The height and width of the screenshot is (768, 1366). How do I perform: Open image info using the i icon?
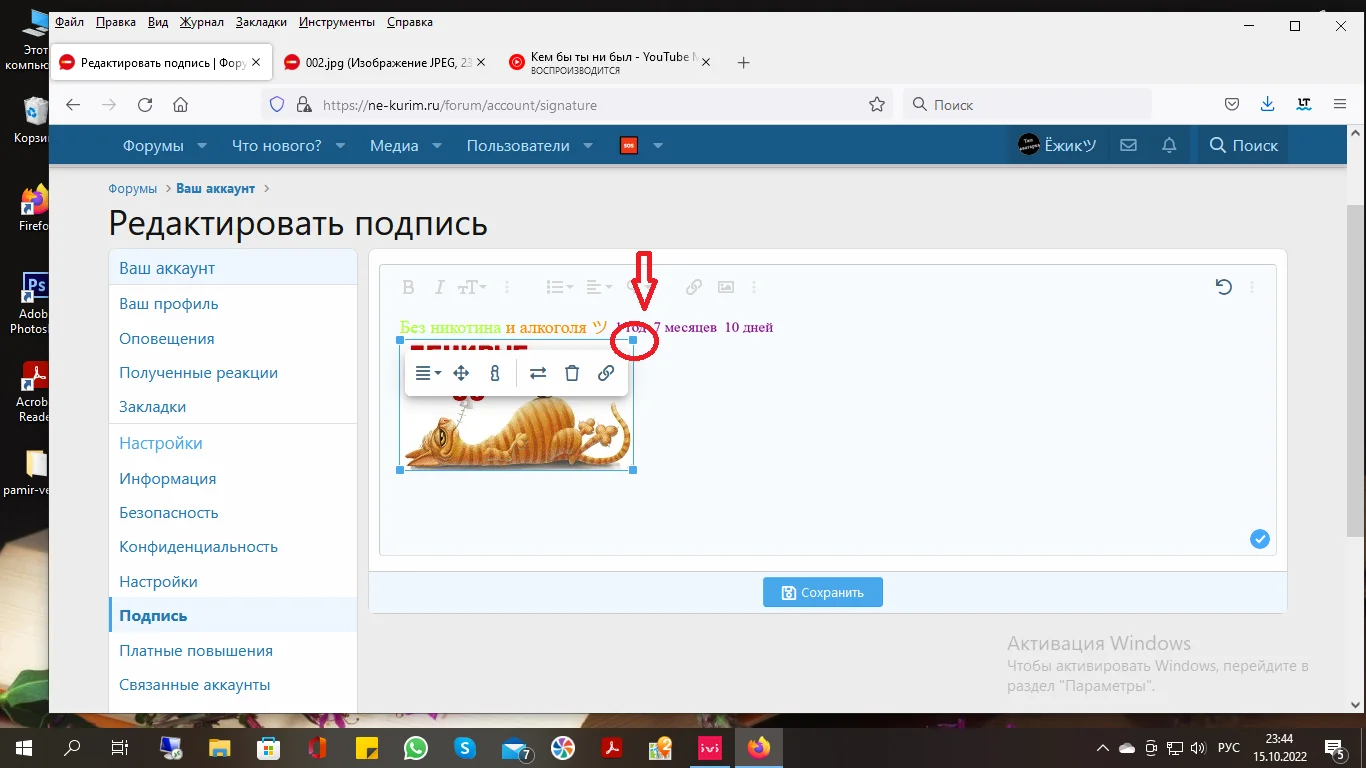(x=494, y=373)
